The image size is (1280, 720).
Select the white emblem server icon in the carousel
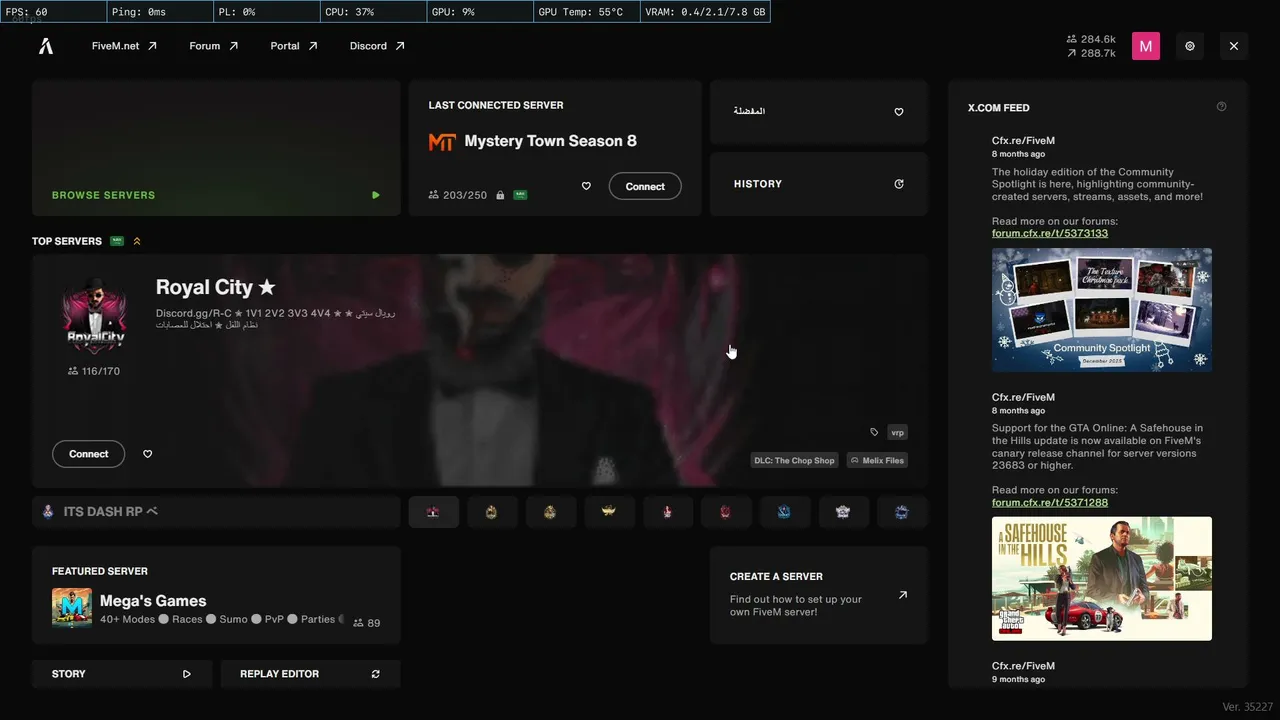(x=842, y=512)
